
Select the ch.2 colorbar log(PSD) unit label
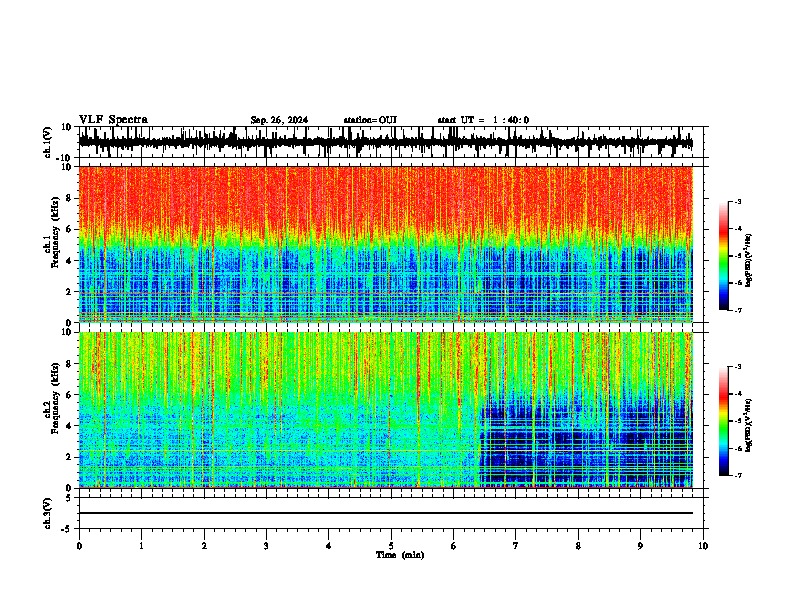(749, 425)
